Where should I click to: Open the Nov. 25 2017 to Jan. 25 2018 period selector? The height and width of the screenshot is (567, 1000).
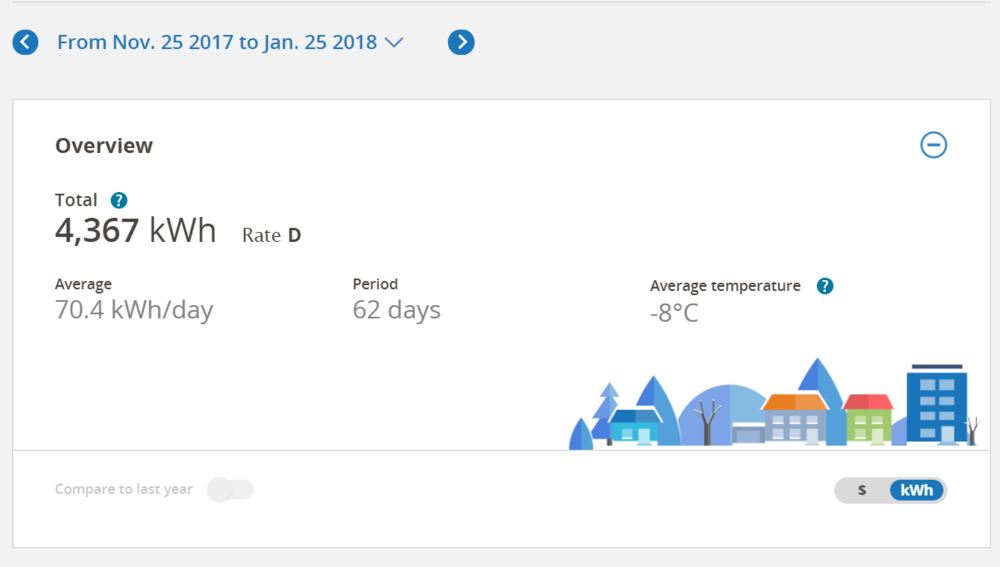217,42
